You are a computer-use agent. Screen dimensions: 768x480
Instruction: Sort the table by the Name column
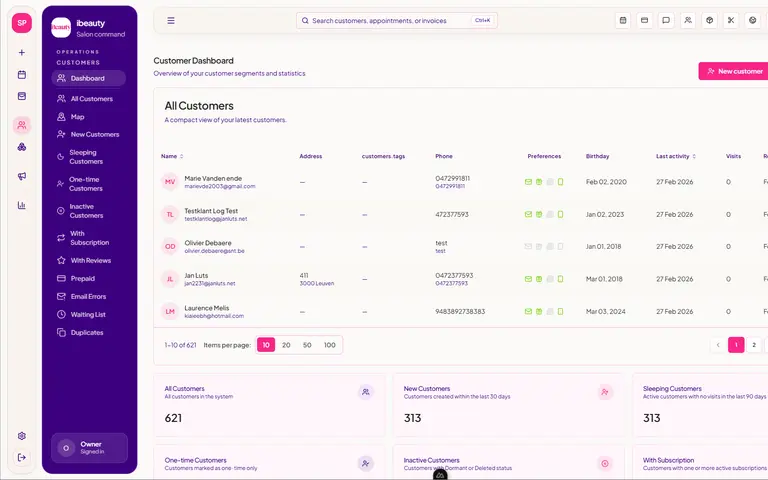(x=172, y=156)
